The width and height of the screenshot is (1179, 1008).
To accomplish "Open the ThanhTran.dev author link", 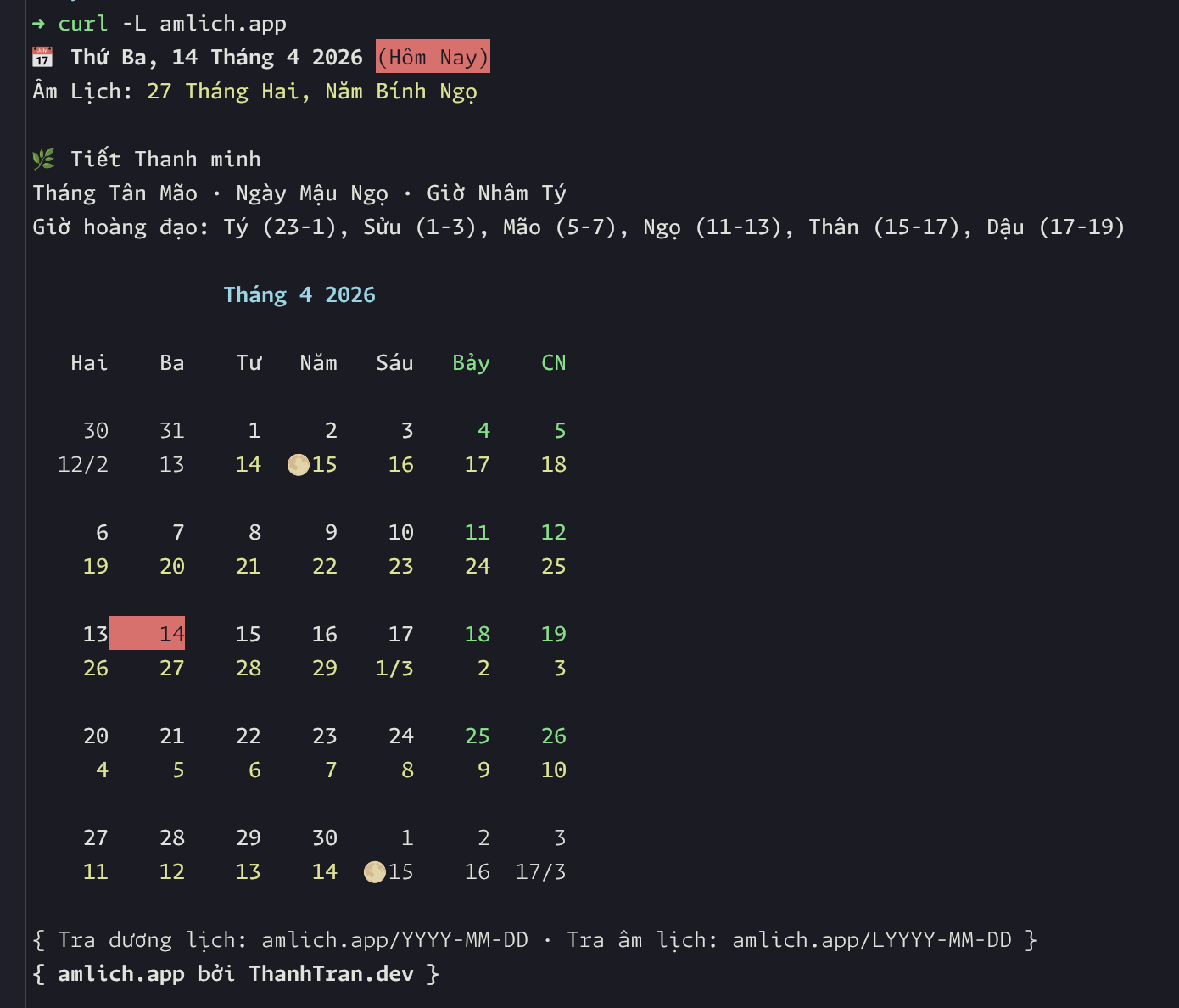I will point(331,974).
